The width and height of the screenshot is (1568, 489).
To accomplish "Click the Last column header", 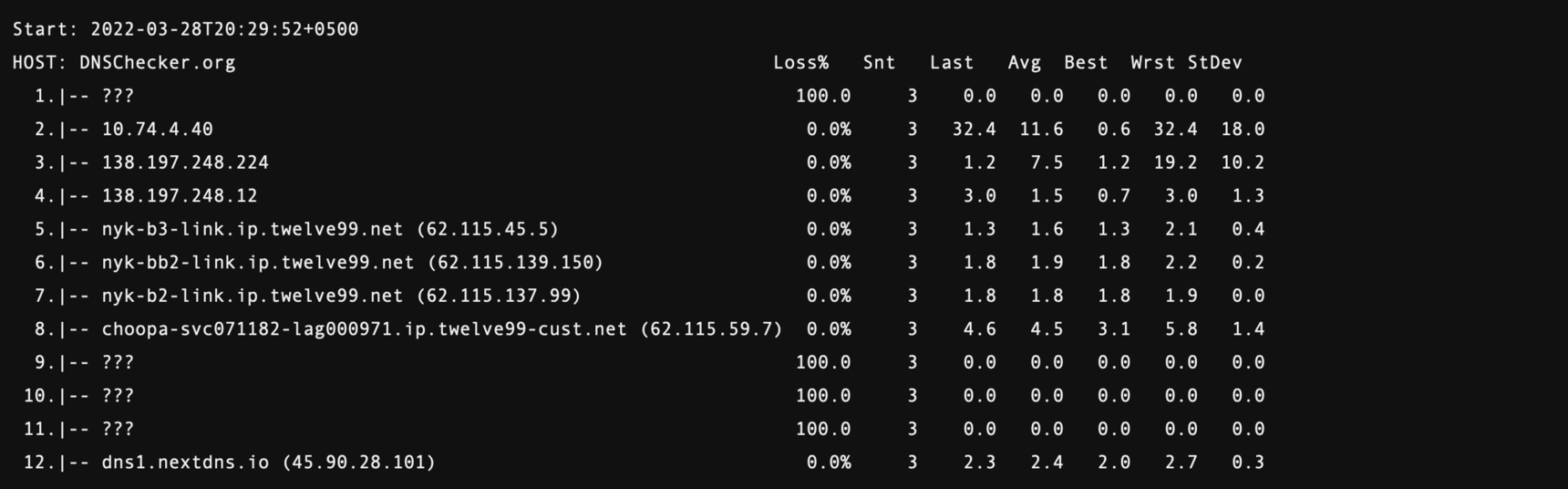I will coord(952,63).
